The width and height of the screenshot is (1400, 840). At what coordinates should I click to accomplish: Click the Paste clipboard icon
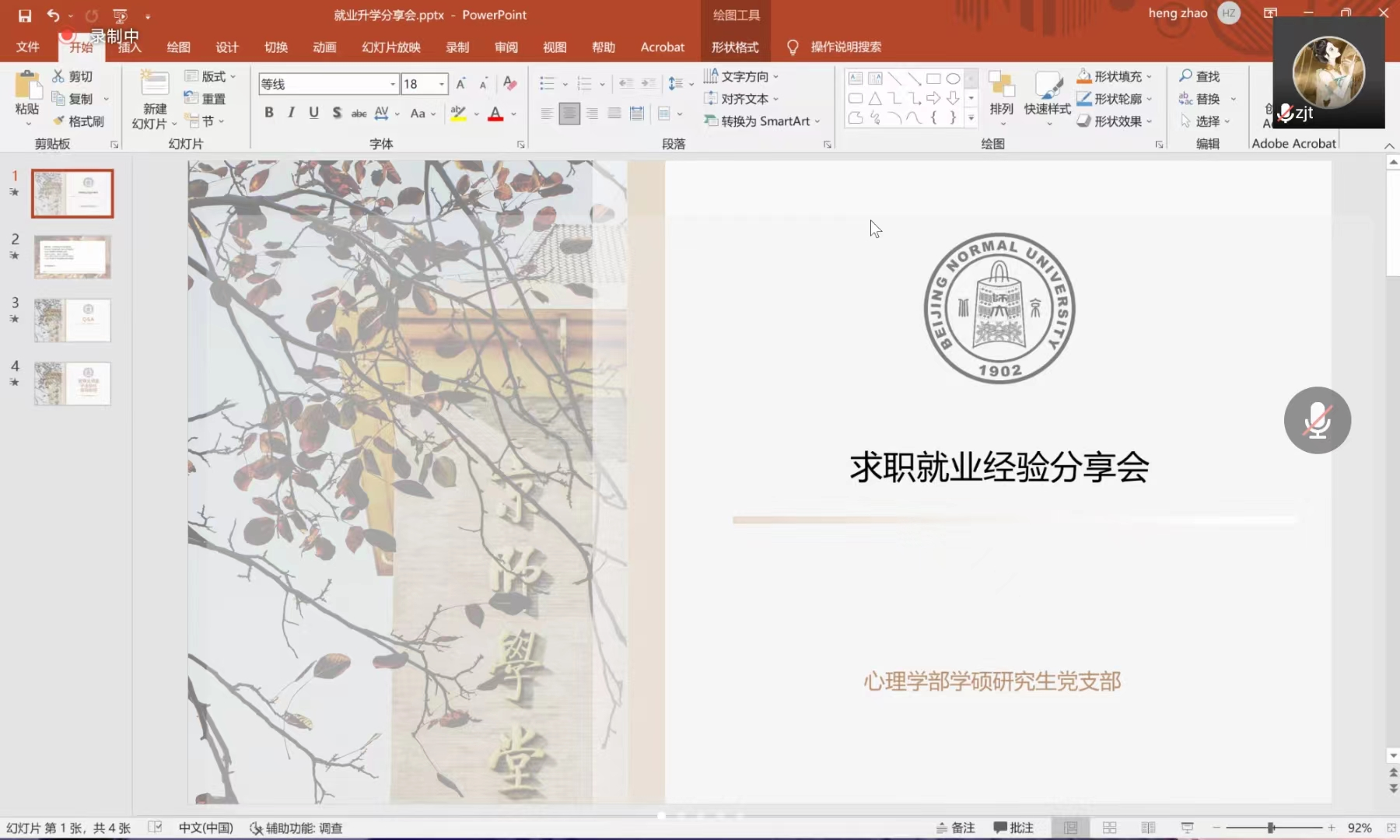click(27, 85)
